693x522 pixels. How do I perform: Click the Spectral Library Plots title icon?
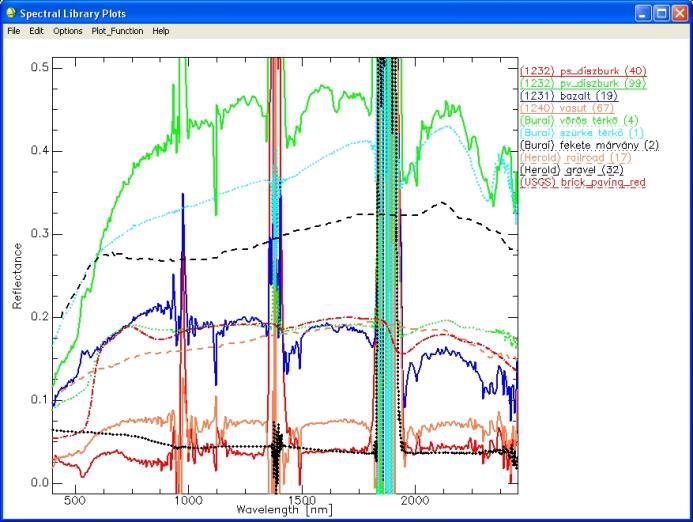(11, 13)
